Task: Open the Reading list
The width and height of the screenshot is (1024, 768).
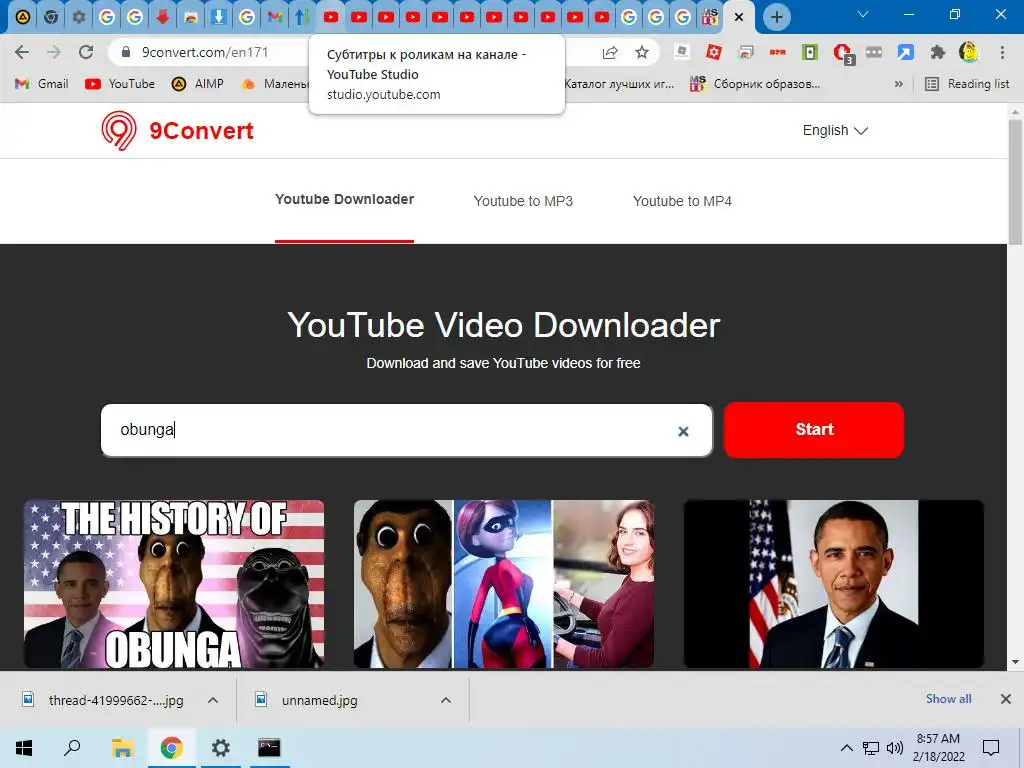Action: [x=967, y=84]
